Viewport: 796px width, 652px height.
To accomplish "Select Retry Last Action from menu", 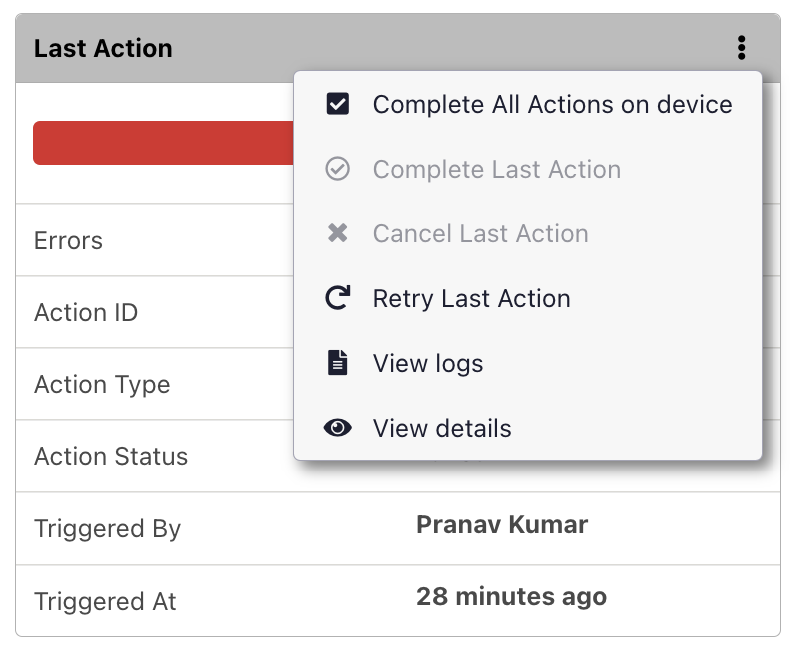I will (x=471, y=298).
